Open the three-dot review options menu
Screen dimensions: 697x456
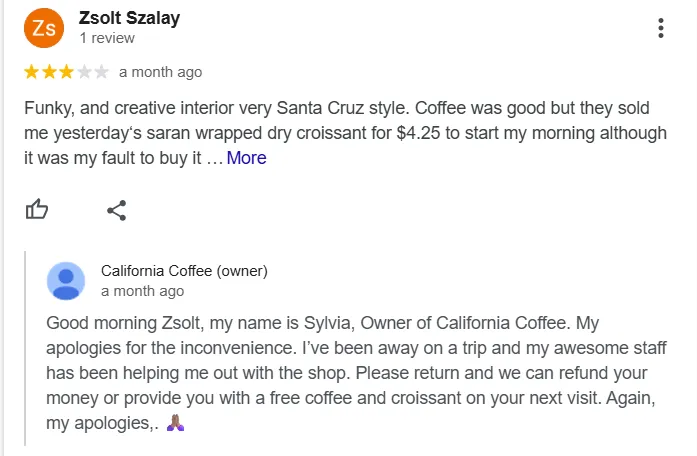pyautogui.click(x=661, y=28)
